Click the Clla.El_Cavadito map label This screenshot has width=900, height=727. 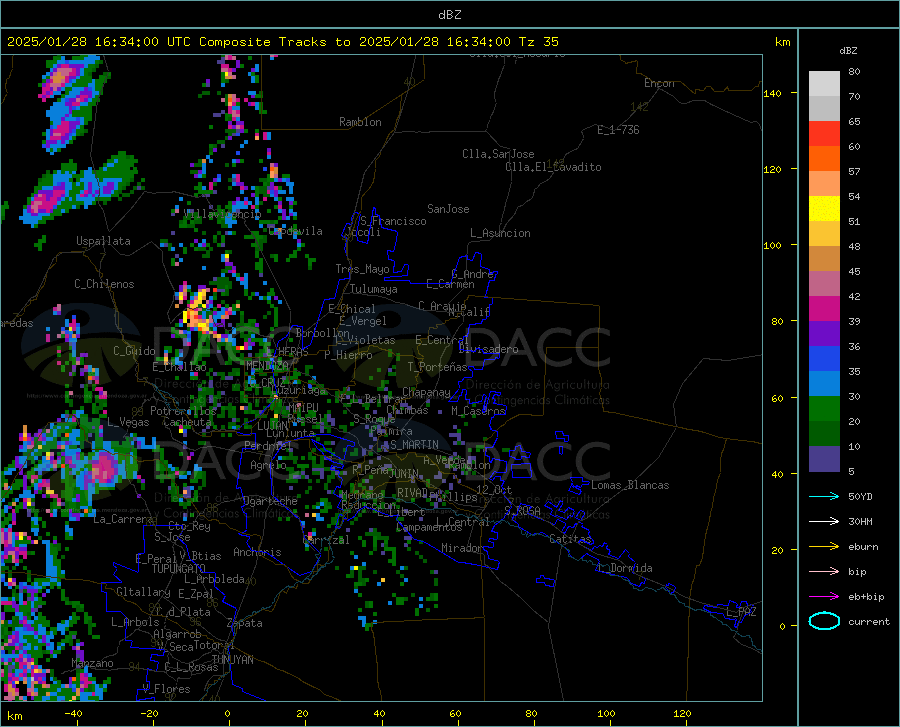553,167
